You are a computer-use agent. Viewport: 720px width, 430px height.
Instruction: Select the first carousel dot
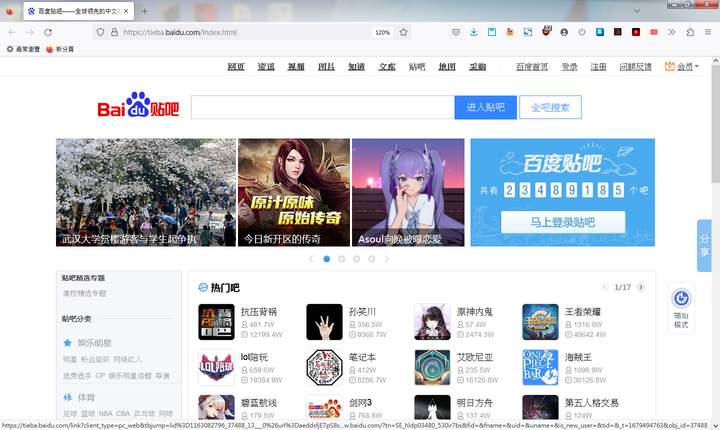coord(326,259)
